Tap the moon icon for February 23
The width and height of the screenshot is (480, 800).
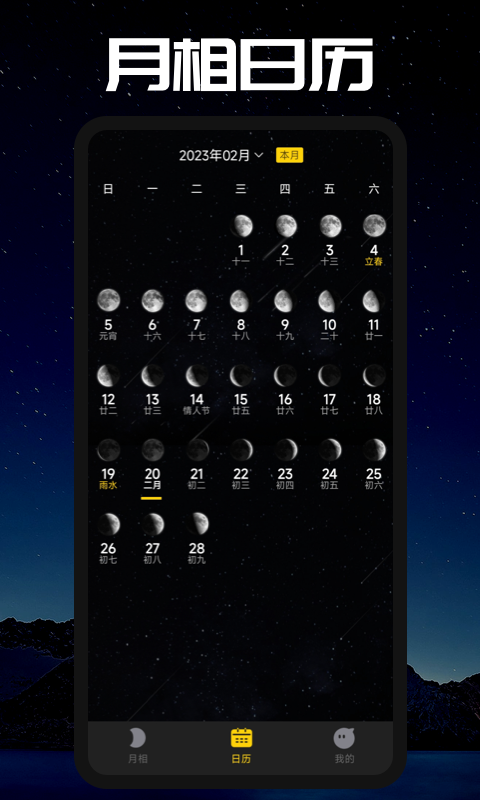[286, 450]
